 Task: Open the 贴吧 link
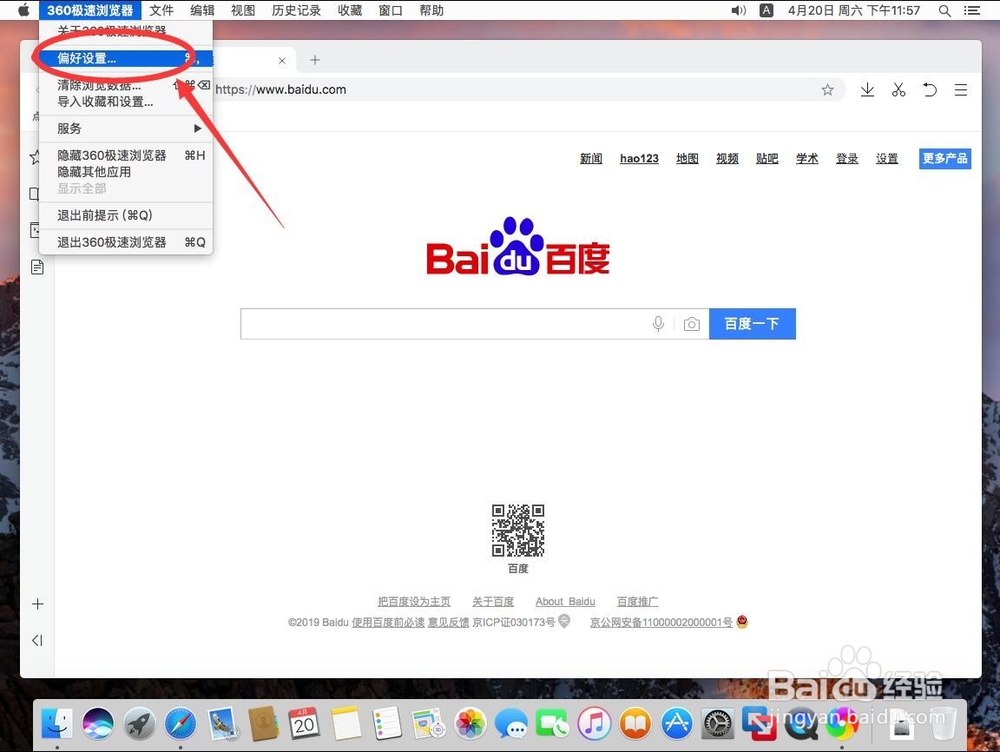click(x=767, y=158)
